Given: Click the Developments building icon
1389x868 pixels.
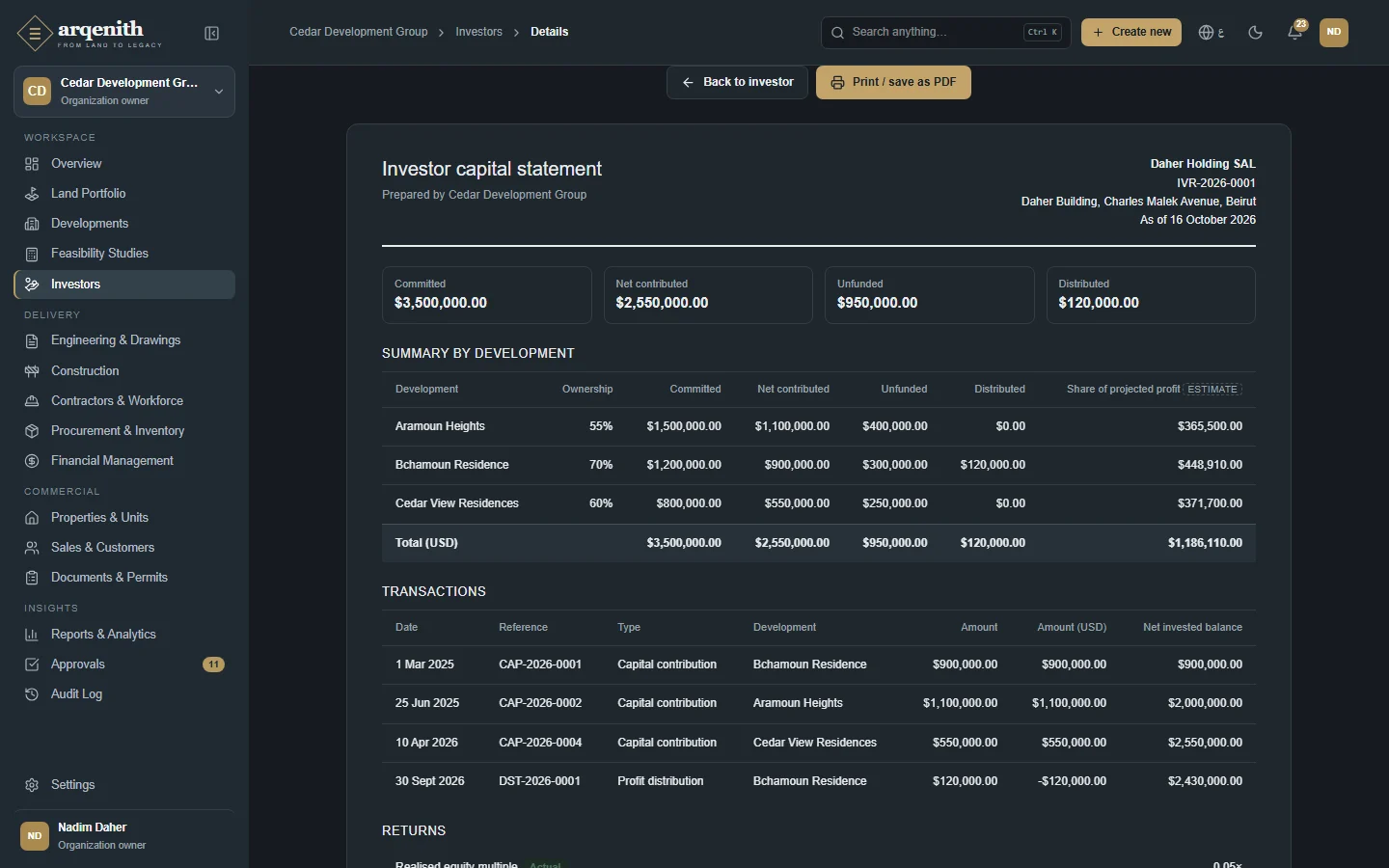Looking at the screenshot, I should [x=32, y=224].
